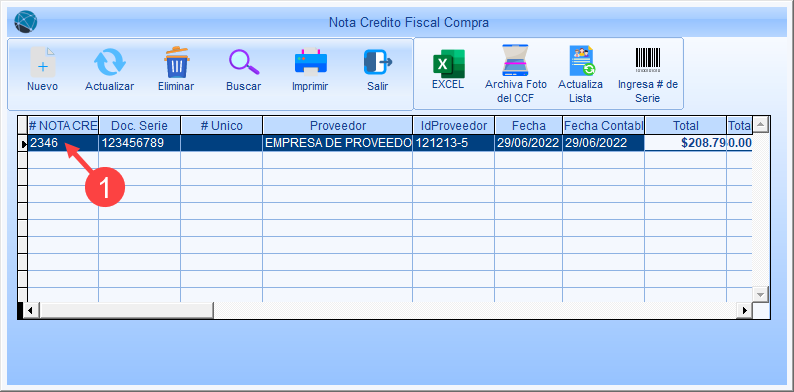The height and width of the screenshot is (392, 794).
Task: Export list with the EXCEL icon
Action: pyautogui.click(x=448, y=63)
